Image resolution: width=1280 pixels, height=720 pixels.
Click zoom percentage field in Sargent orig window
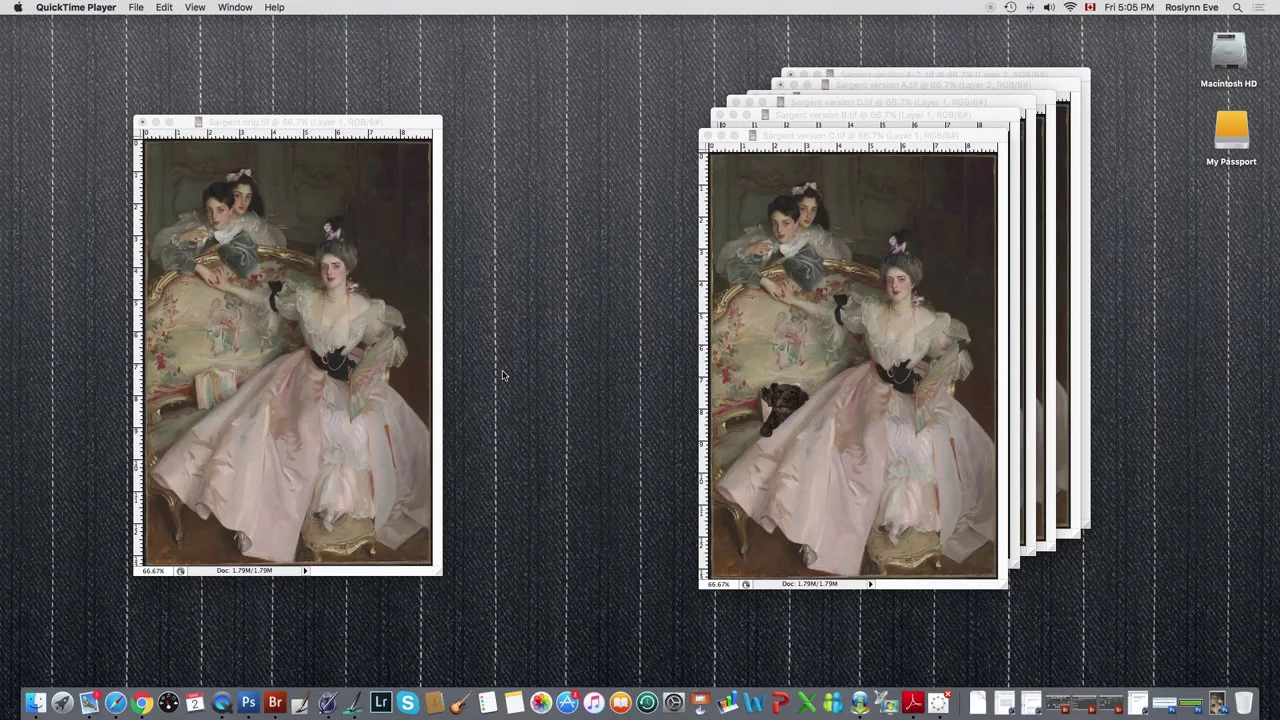click(x=153, y=570)
